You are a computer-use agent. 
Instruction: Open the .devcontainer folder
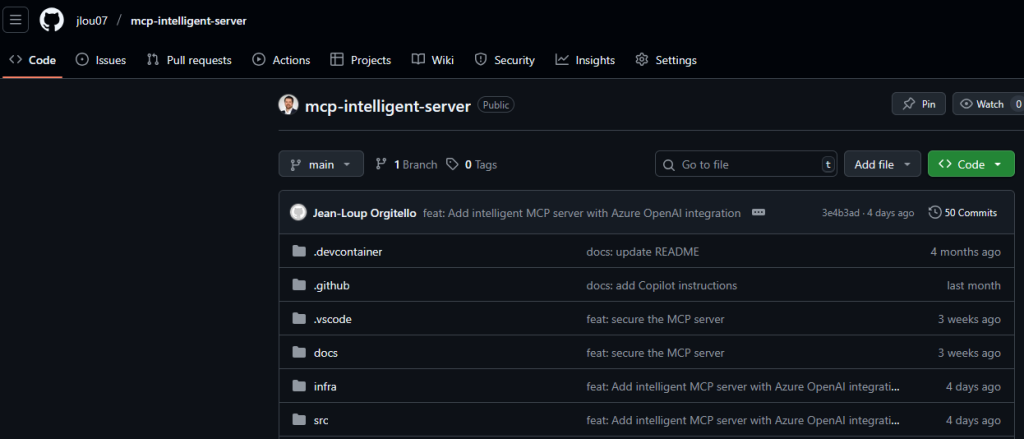[347, 252]
